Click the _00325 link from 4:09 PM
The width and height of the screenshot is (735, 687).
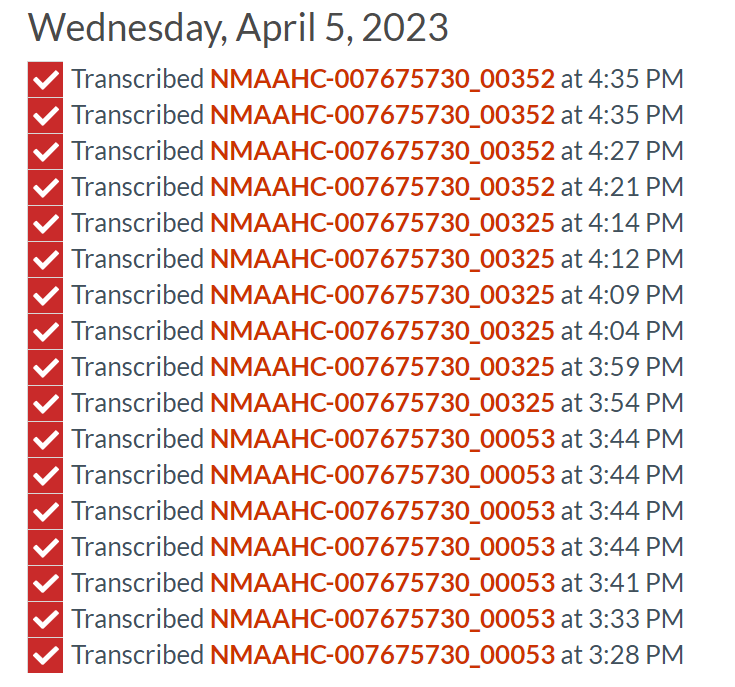point(382,295)
